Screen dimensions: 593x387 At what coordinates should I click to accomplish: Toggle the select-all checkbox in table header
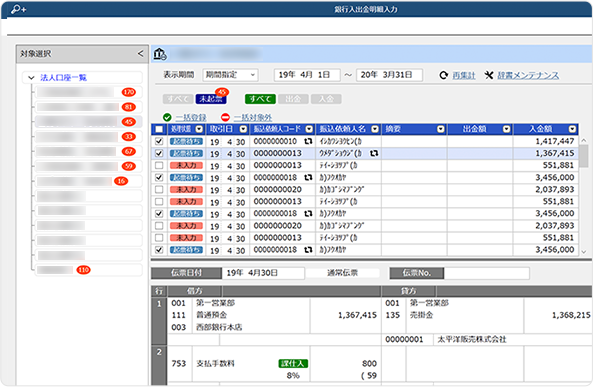click(x=159, y=129)
